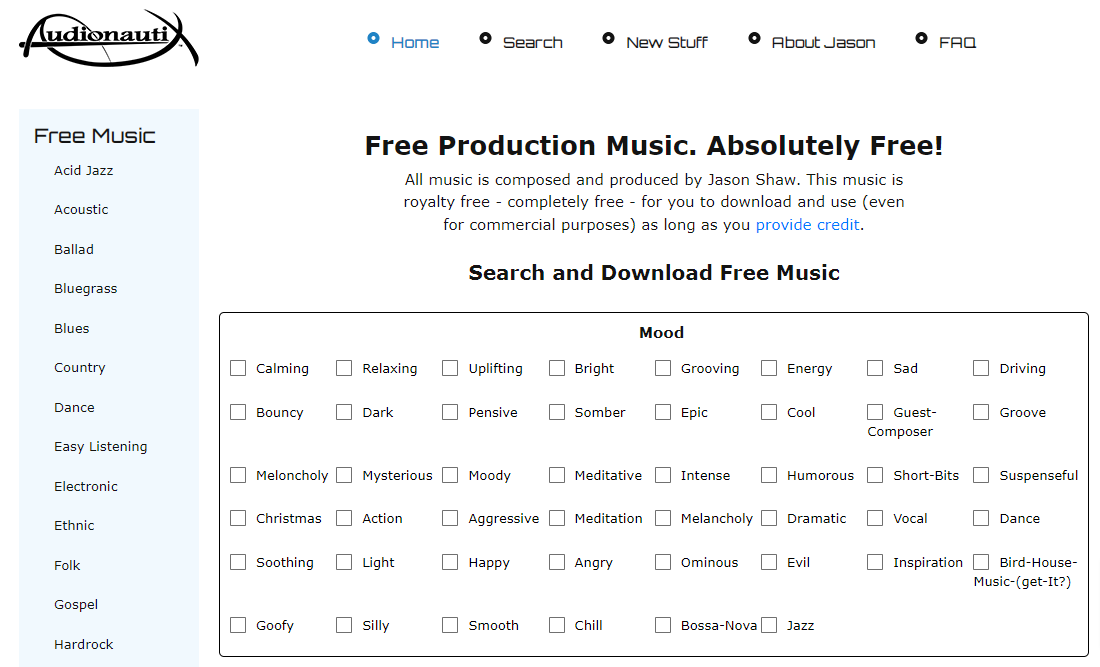Open the New Stuff page
This screenshot has height=667, width=1100.
pos(666,43)
